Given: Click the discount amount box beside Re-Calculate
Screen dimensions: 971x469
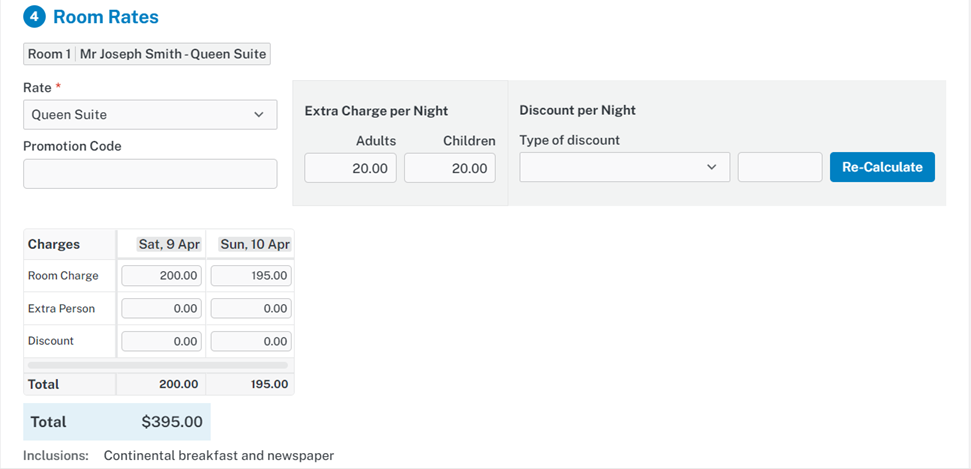Looking at the screenshot, I should (x=780, y=167).
